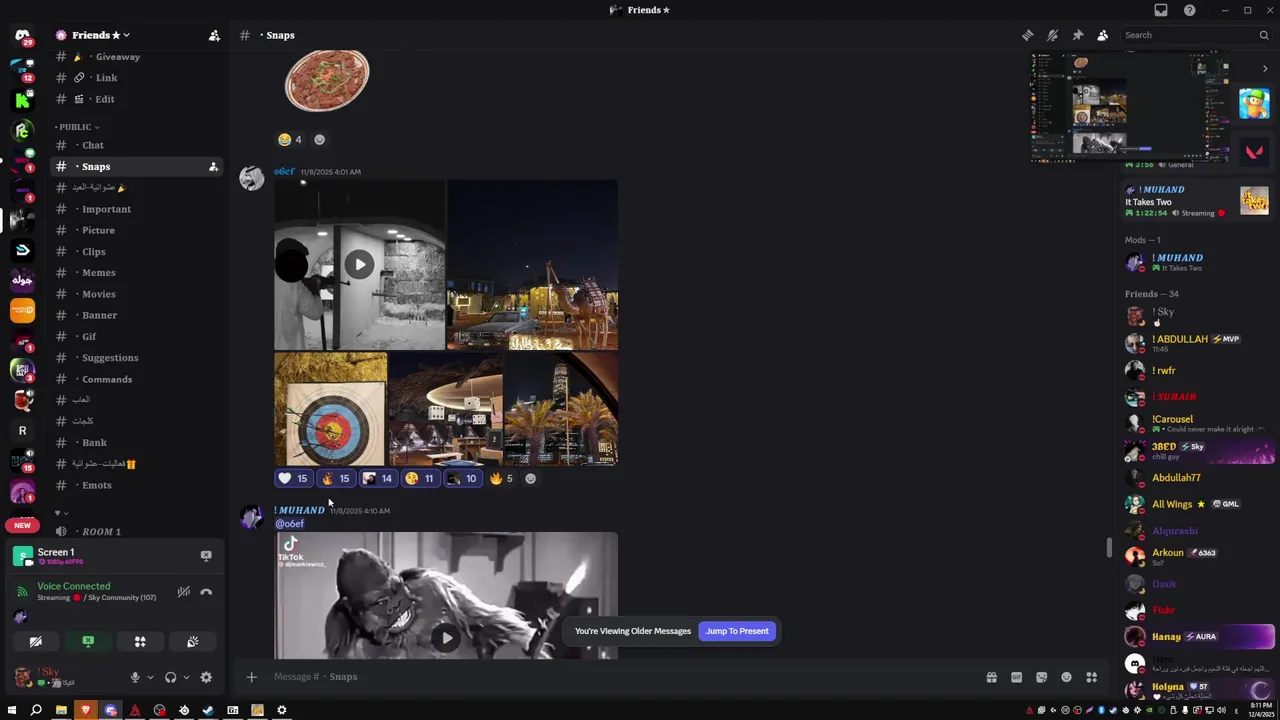Collapse the PUBLIC category
The height and width of the screenshot is (720, 1280).
click(78, 127)
